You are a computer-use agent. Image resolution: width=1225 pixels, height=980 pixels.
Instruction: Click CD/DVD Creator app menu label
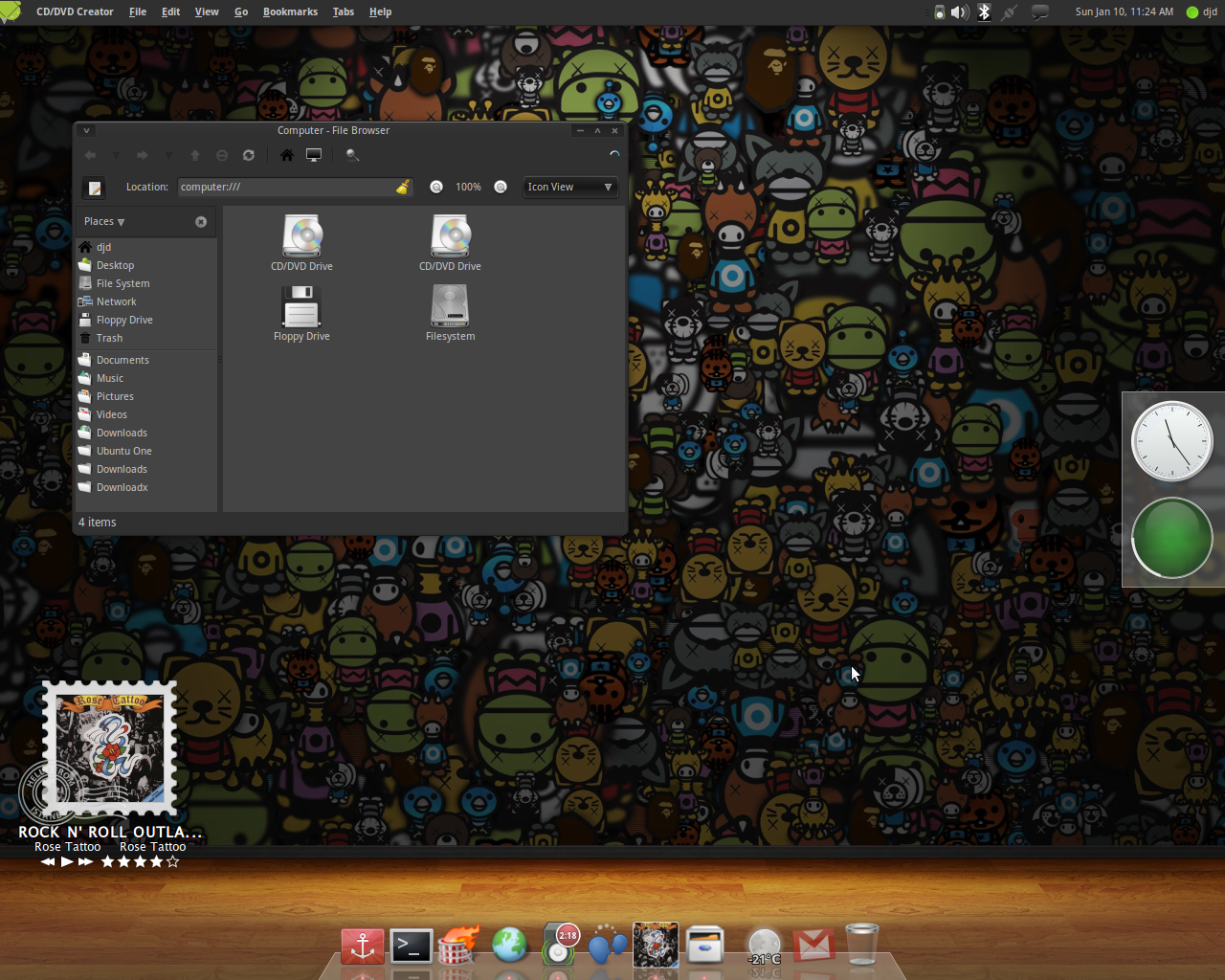pyautogui.click(x=75, y=11)
